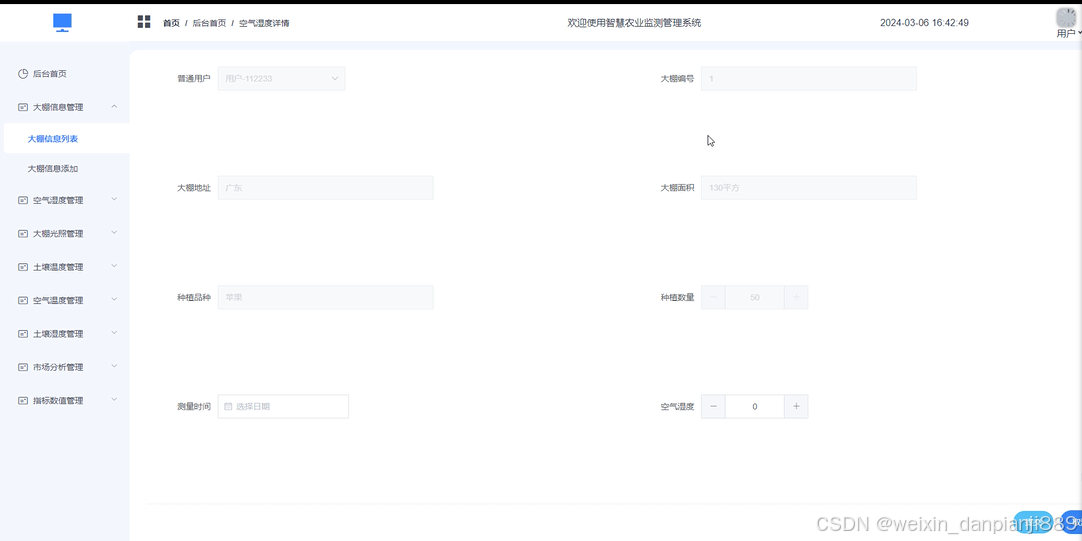The height and width of the screenshot is (541, 1082).
Task: Open 空气温度管理 menu just below 土壤温度管理
Action: point(65,301)
